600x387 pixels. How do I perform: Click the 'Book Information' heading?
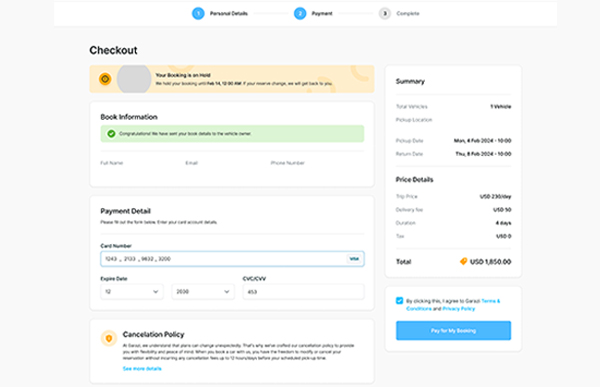click(x=129, y=117)
